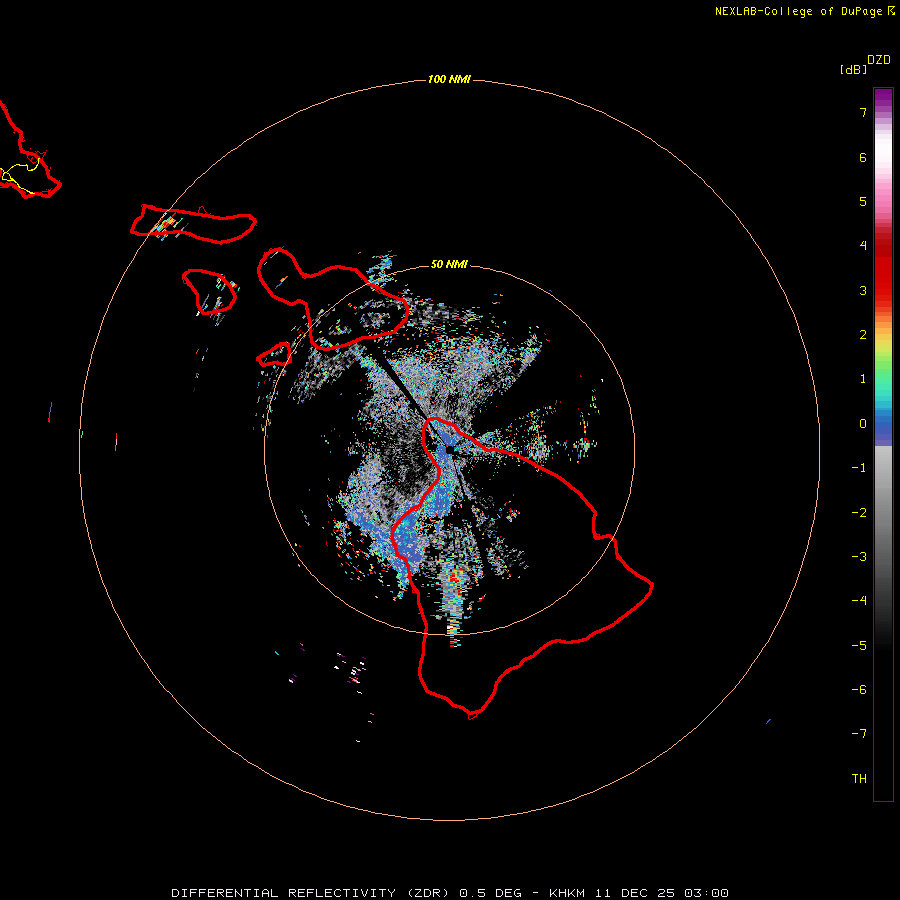900x900 pixels.
Task: Click the -3 tick label on the scale
Action: (x=859, y=557)
